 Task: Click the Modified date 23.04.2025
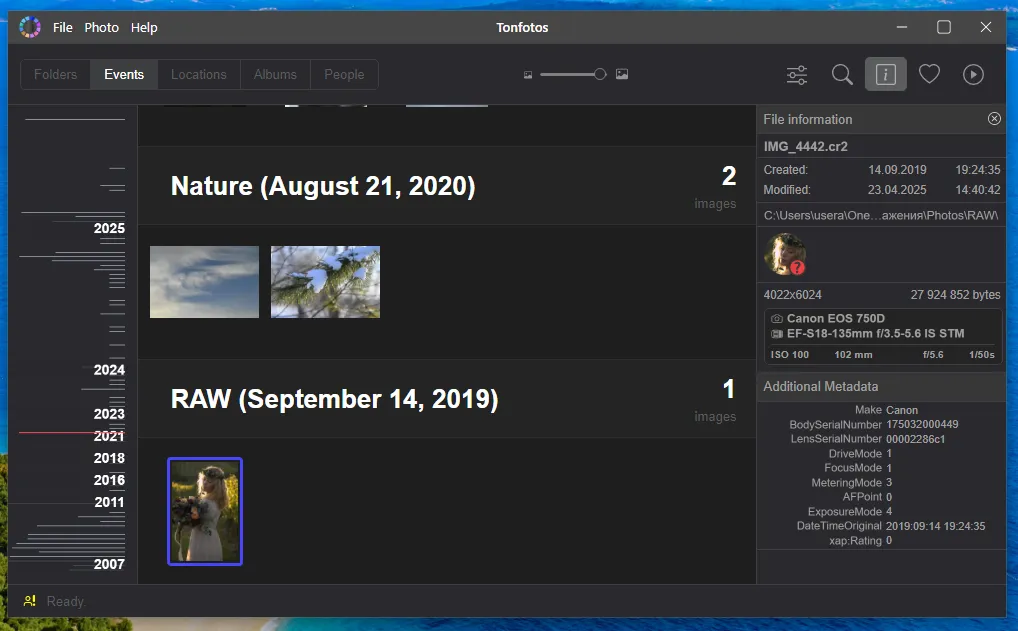897,190
